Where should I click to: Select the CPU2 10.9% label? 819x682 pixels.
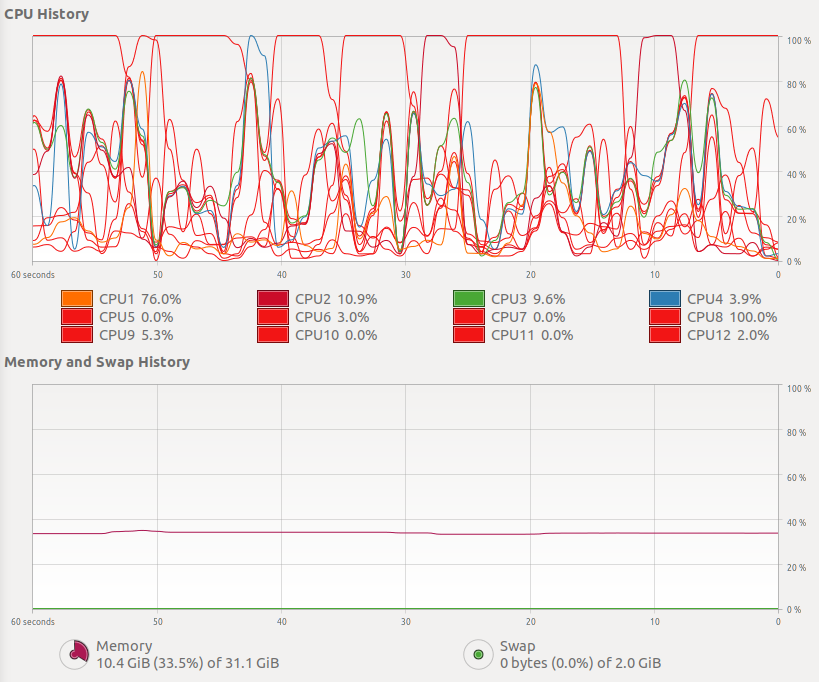pyautogui.click(x=336, y=299)
